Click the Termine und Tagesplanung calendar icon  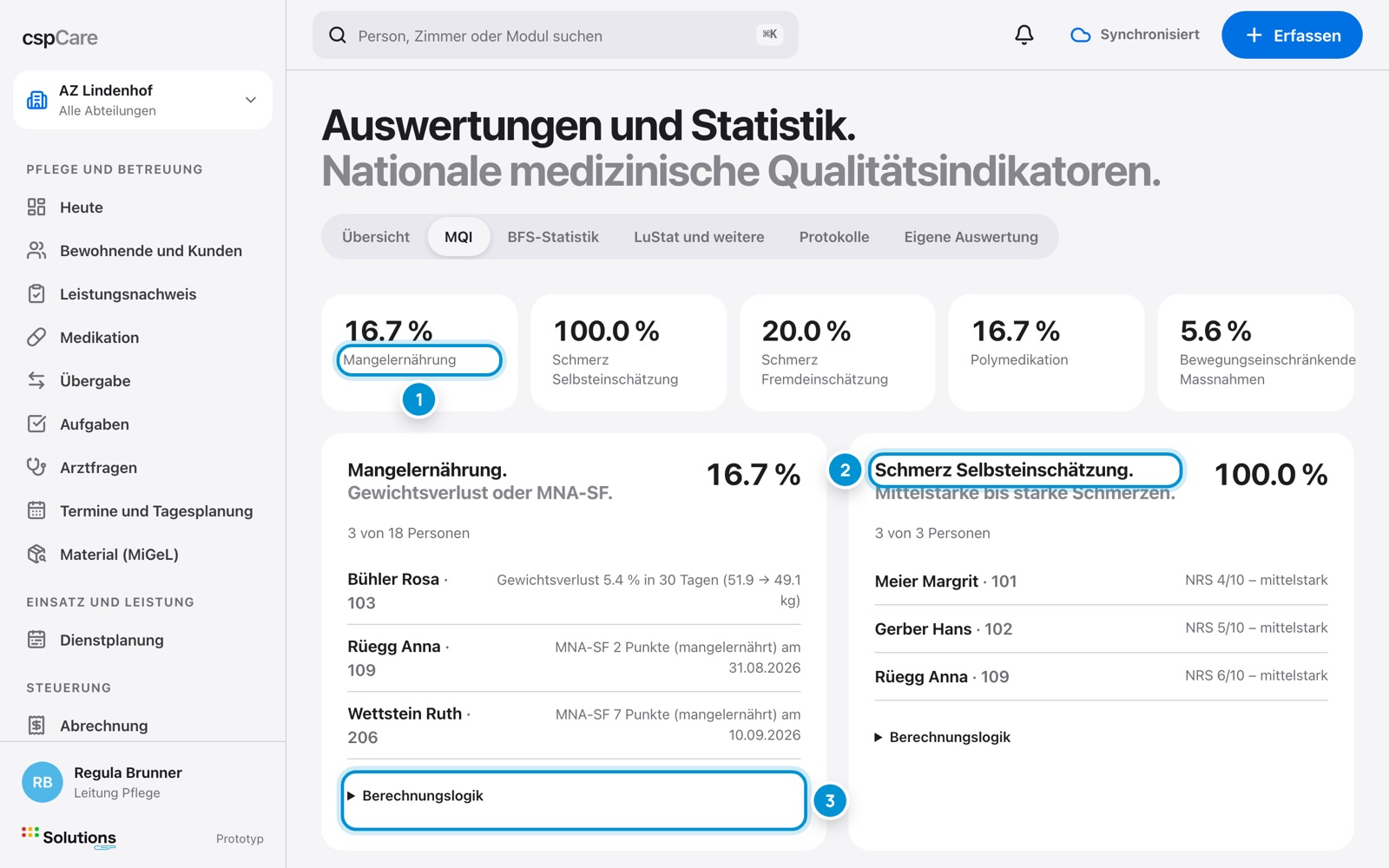(36, 510)
